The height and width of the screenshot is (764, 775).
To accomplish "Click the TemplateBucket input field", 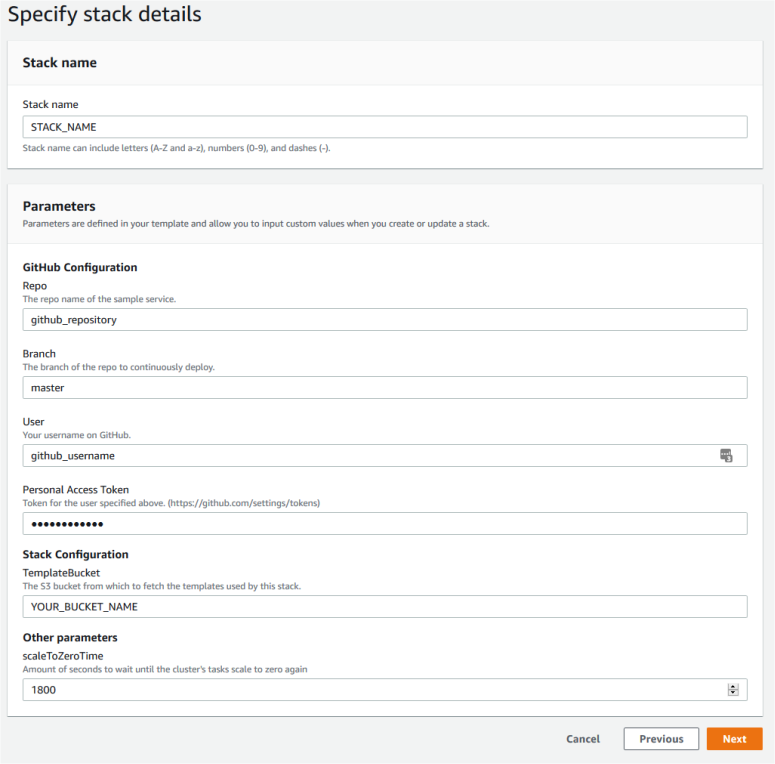I will click(384, 606).
